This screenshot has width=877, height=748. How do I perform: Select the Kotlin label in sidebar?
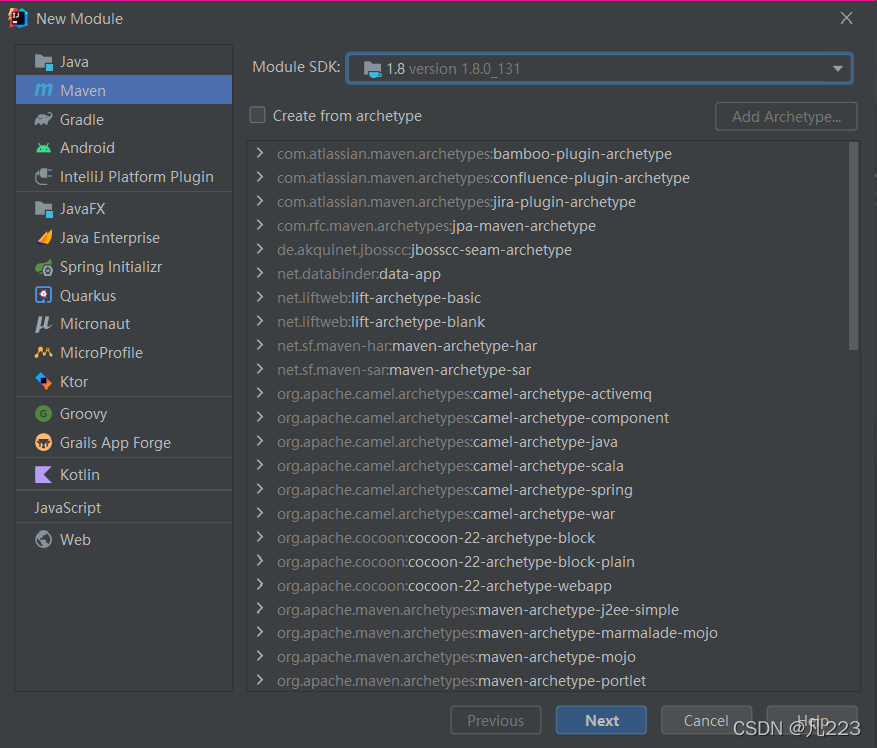coord(80,474)
